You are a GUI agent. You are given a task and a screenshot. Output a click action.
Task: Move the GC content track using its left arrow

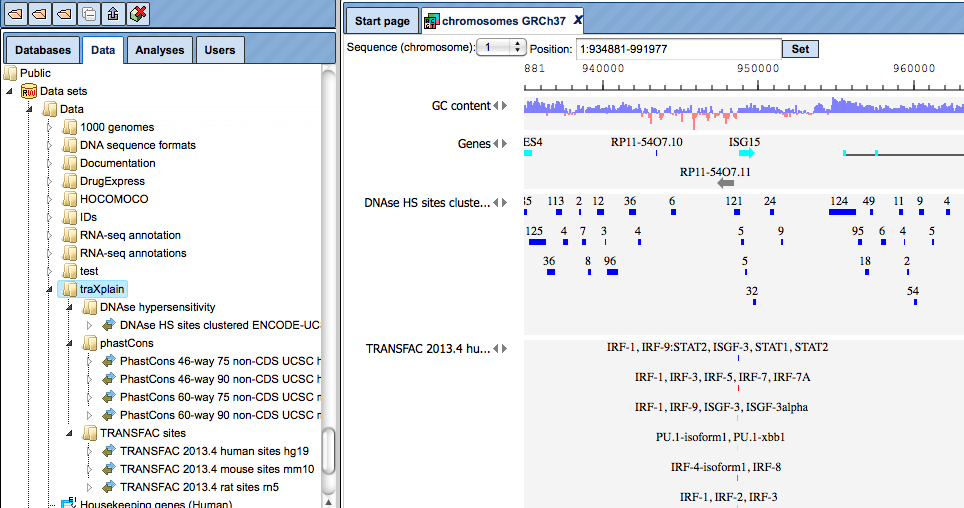(x=496, y=106)
